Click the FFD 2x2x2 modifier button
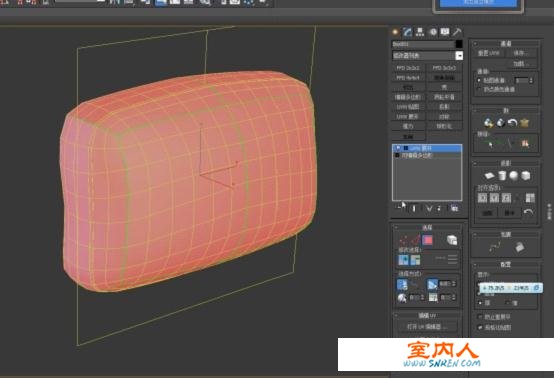The width and height of the screenshot is (554, 378). tap(408, 68)
